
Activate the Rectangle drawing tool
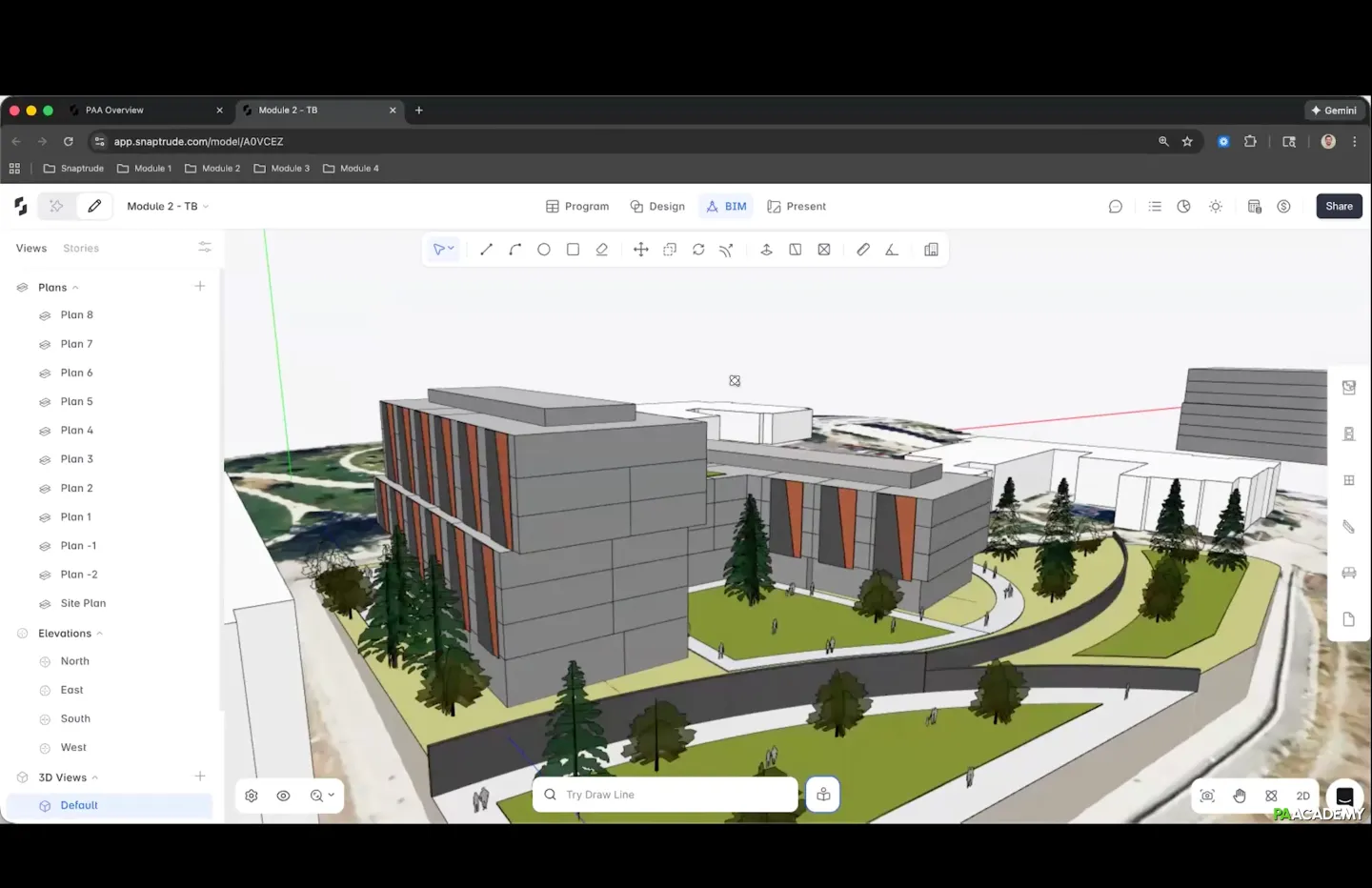coord(573,250)
